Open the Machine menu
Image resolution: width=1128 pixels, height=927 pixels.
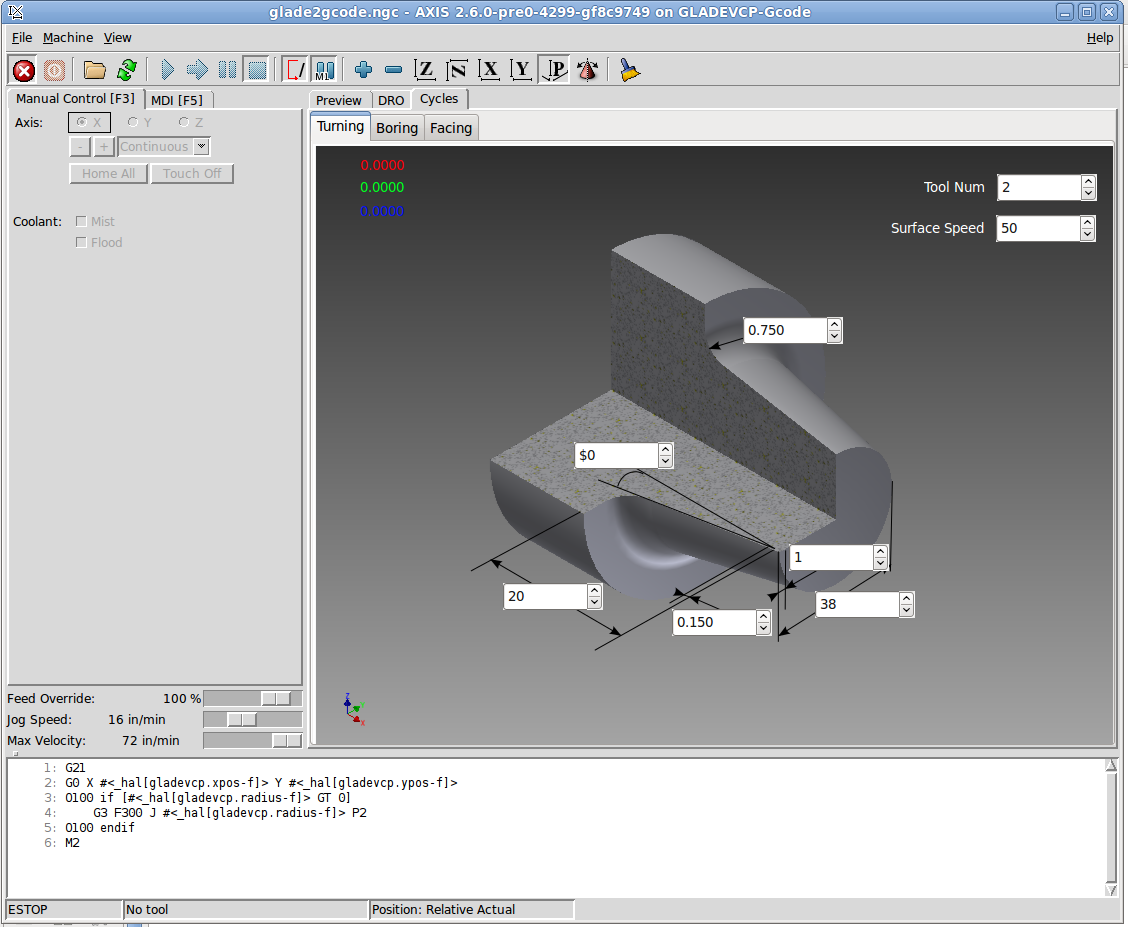point(68,38)
